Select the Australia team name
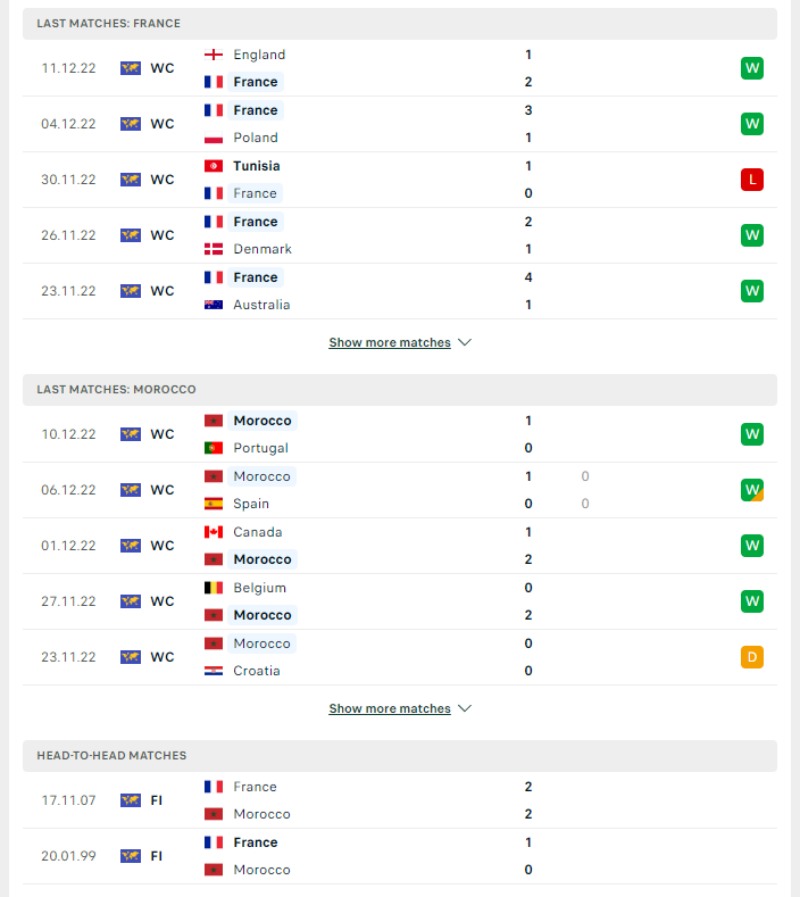The width and height of the screenshot is (800, 897). click(262, 305)
